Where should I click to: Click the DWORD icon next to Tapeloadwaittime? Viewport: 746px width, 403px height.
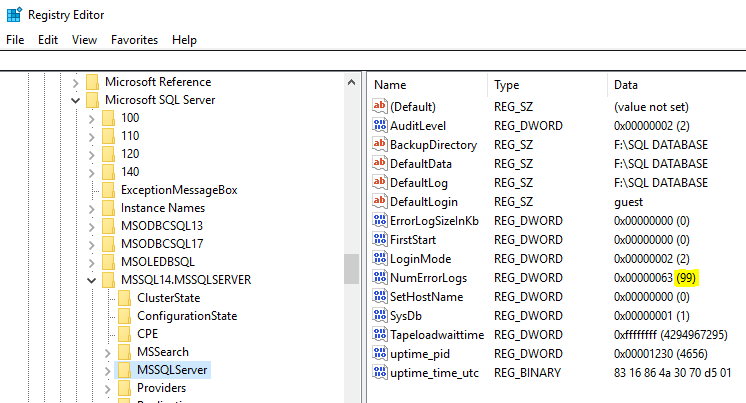(380, 334)
